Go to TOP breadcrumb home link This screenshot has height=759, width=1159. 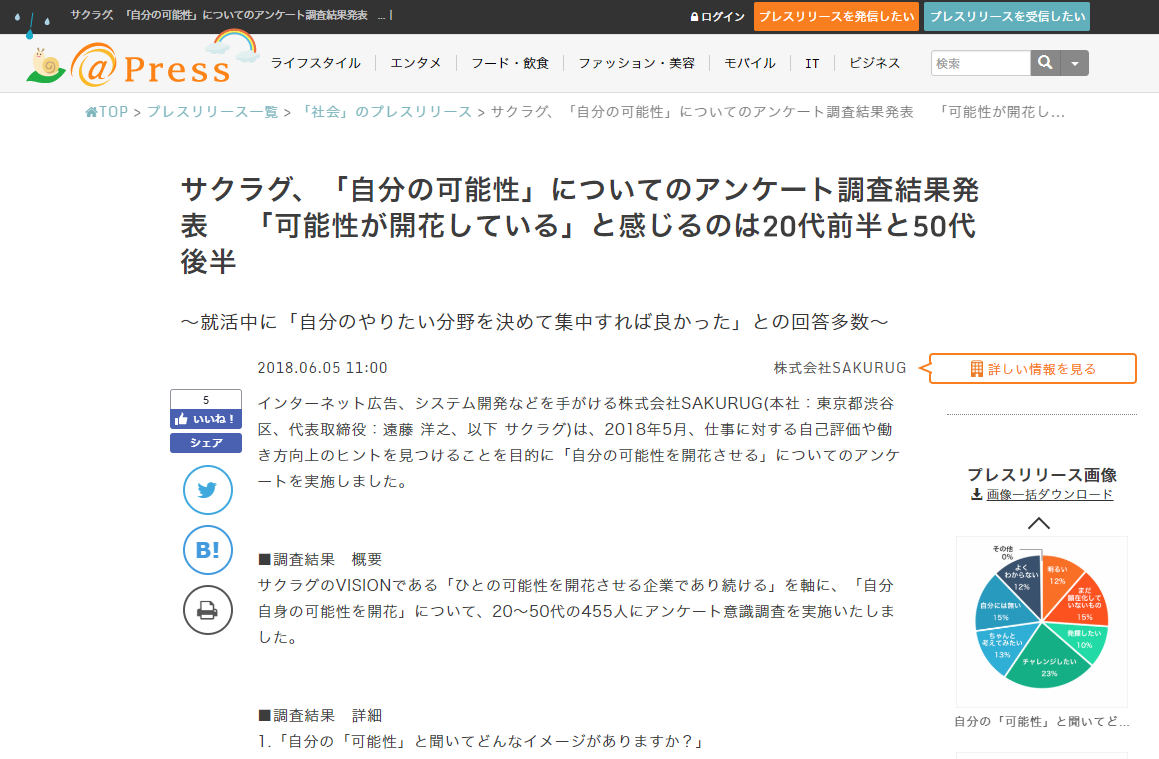pyautogui.click(x=106, y=112)
